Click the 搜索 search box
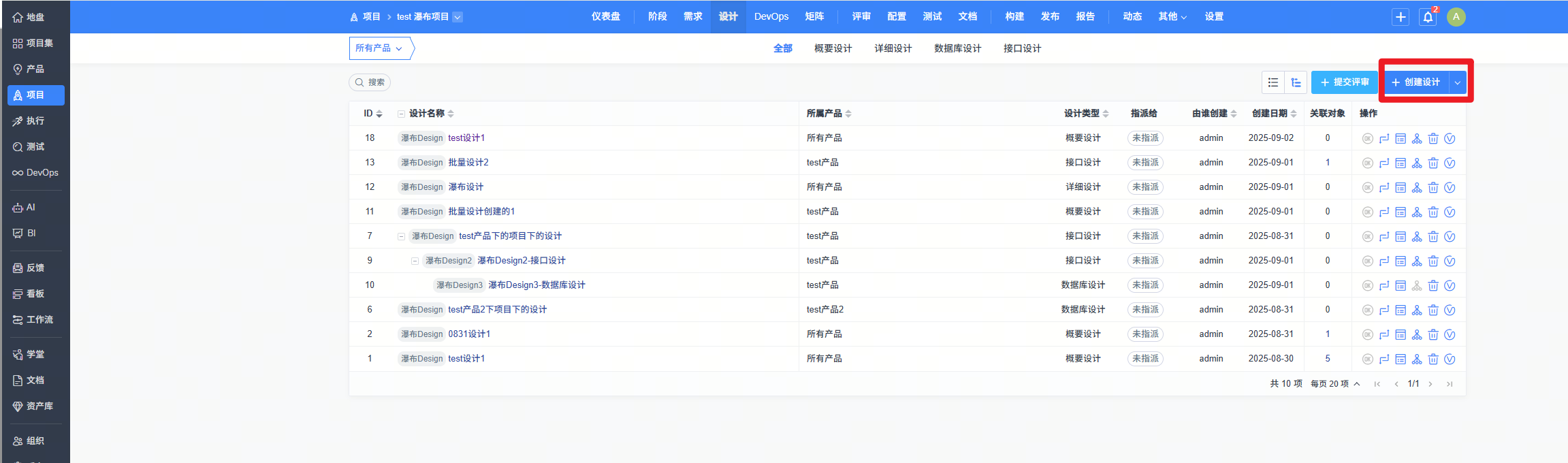Screen dimensions: 1568x463 click(370, 82)
